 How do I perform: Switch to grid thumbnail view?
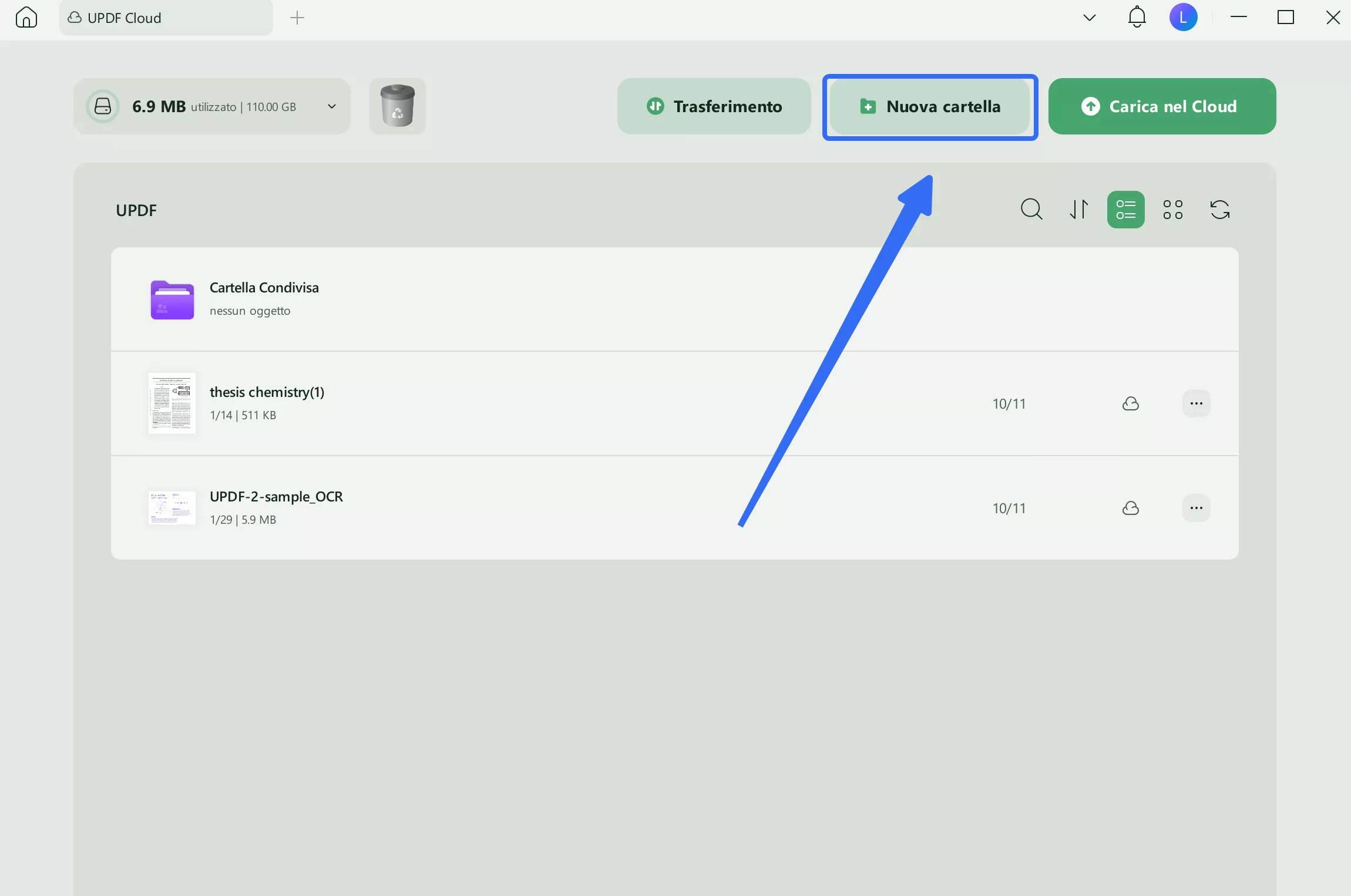pyautogui.click(x=1172, y=209)
